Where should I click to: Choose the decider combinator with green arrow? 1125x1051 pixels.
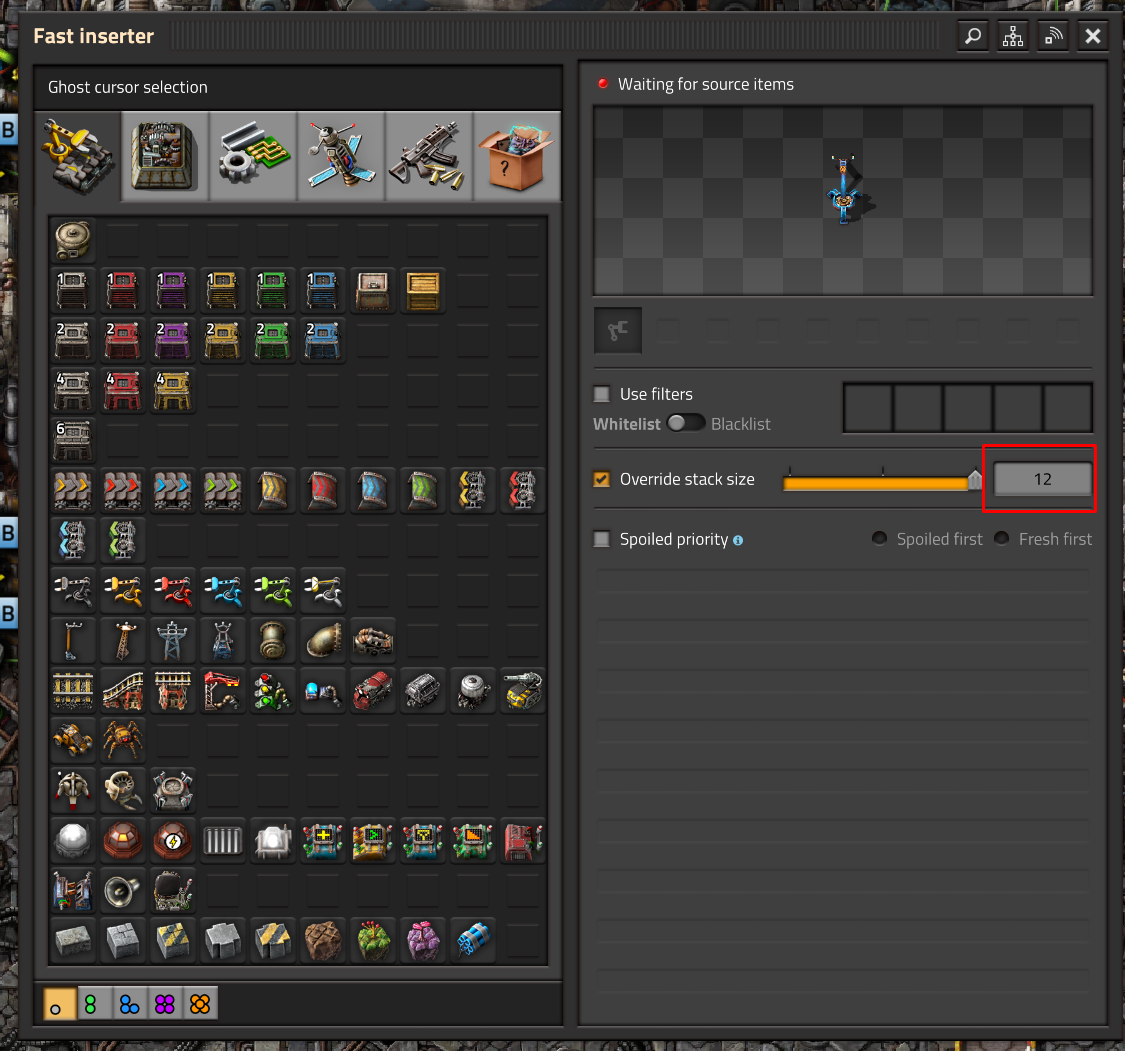[x=373, y=841]
